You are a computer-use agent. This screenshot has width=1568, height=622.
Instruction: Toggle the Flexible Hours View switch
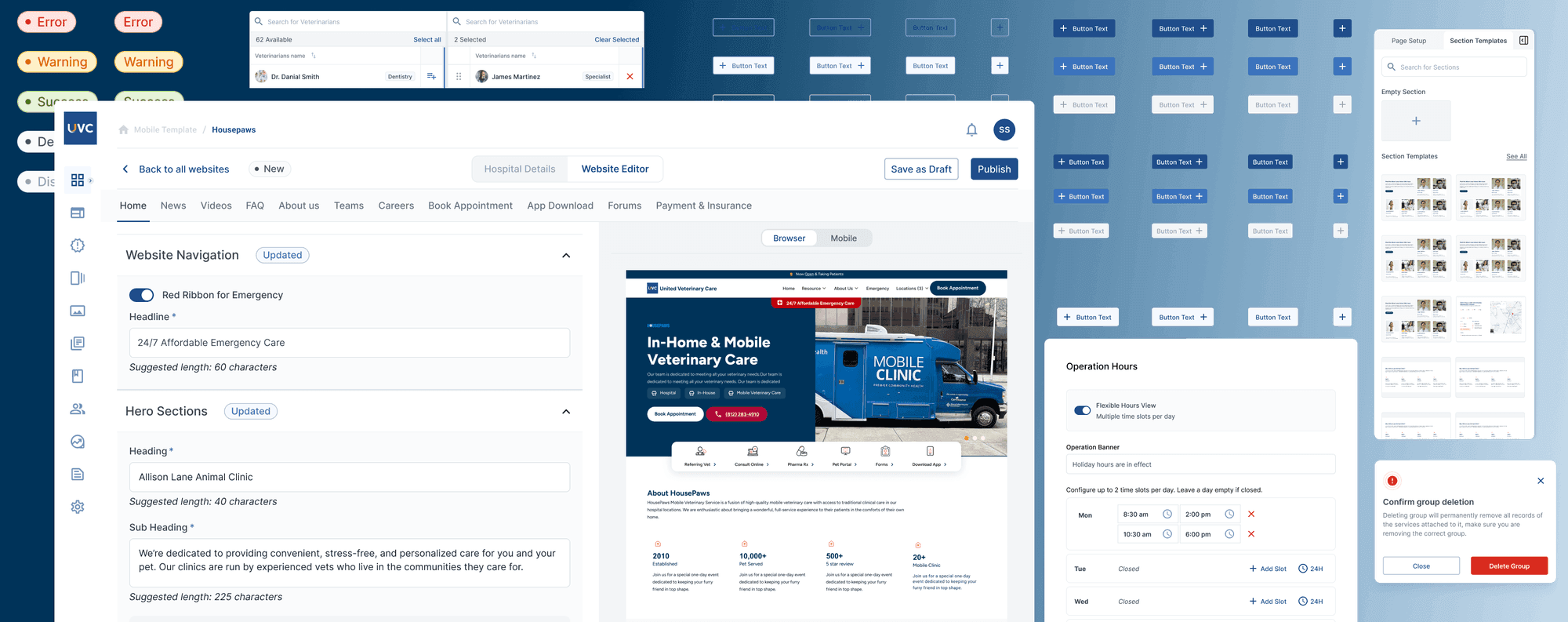[1083, 410]
